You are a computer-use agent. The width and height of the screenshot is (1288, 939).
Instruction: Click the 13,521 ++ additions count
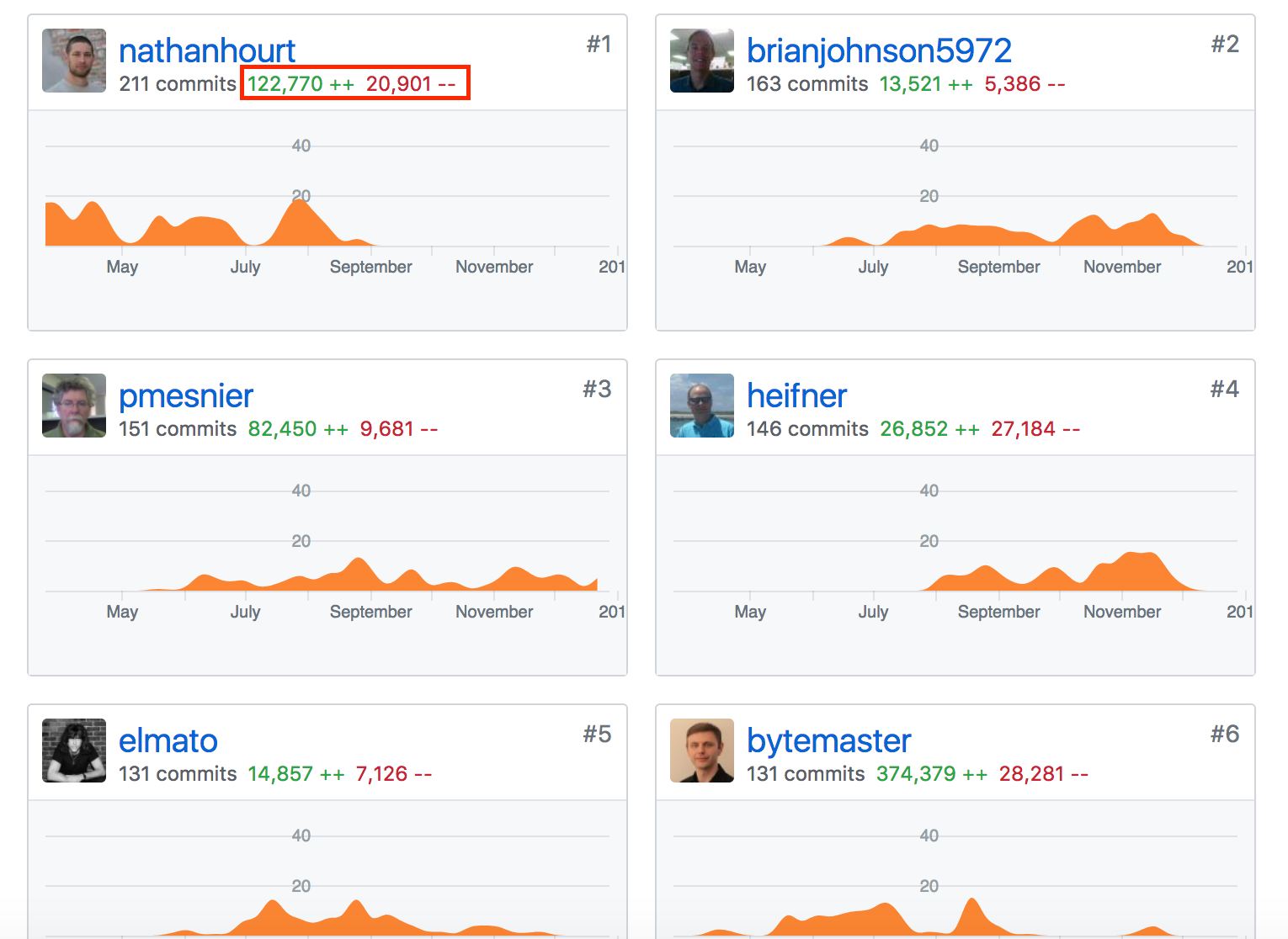(x=926, y=84)
